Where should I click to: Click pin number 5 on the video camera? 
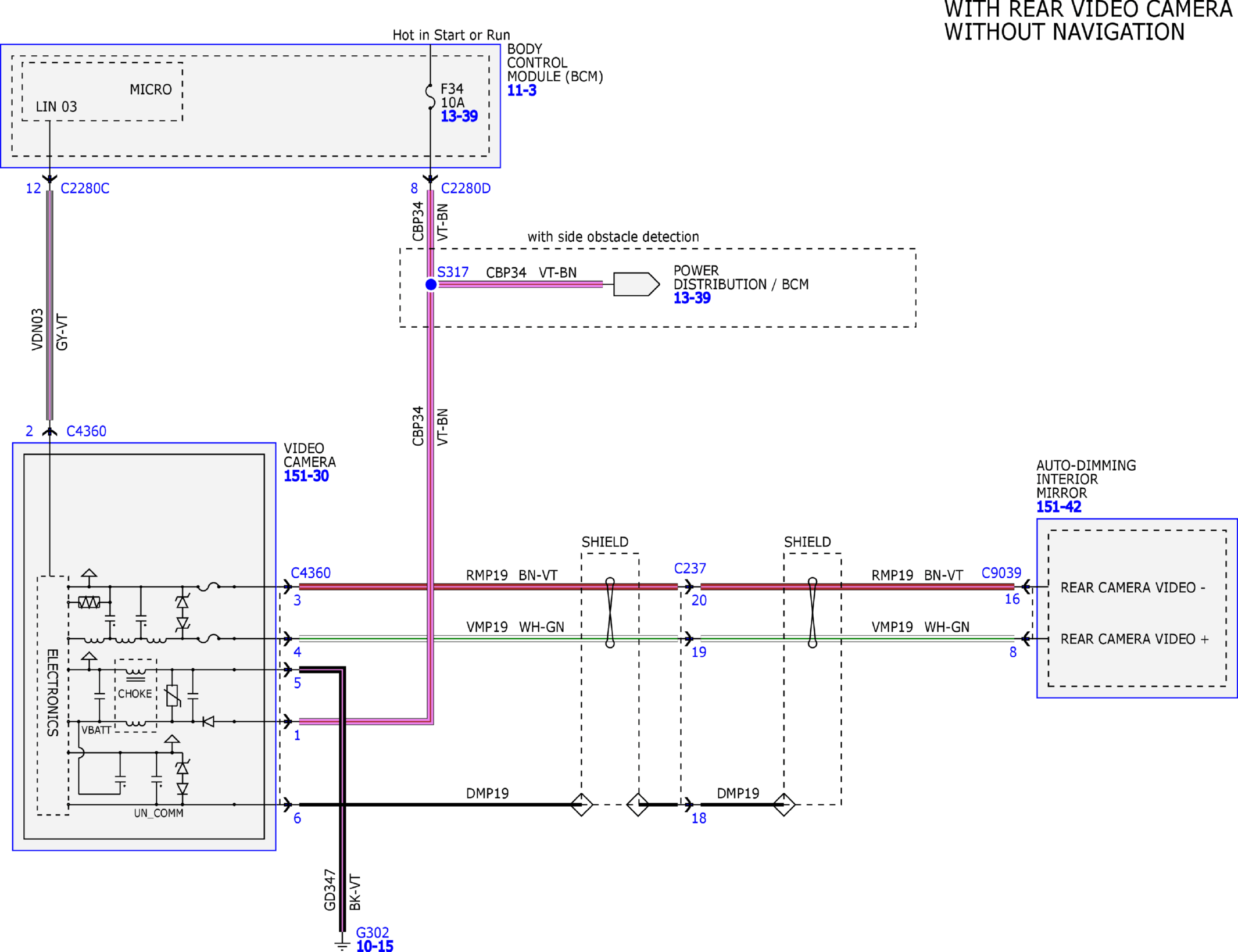pyautogui.click(x=297, y=683)
